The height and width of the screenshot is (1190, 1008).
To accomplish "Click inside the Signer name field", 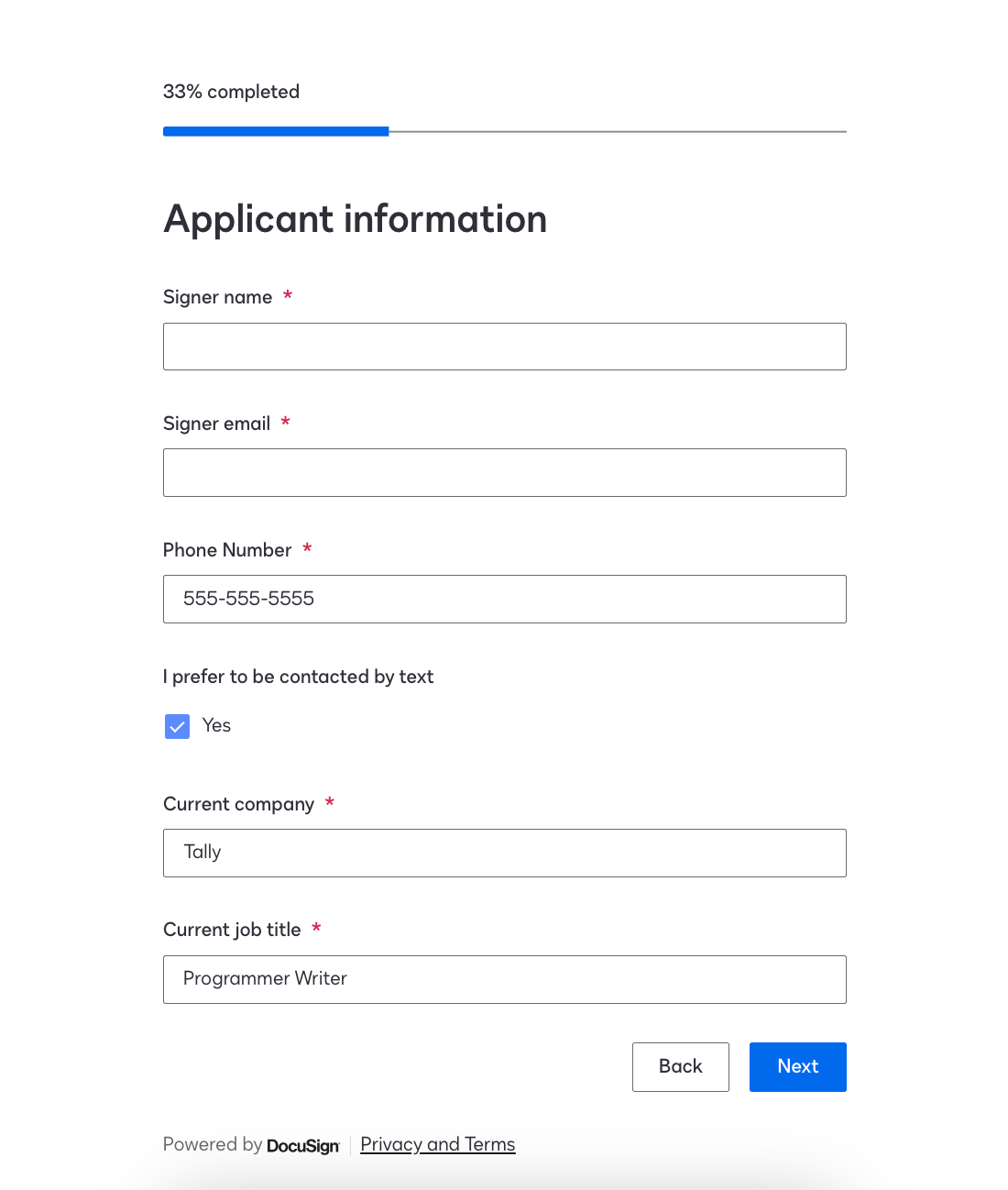I will pos(504,347).
